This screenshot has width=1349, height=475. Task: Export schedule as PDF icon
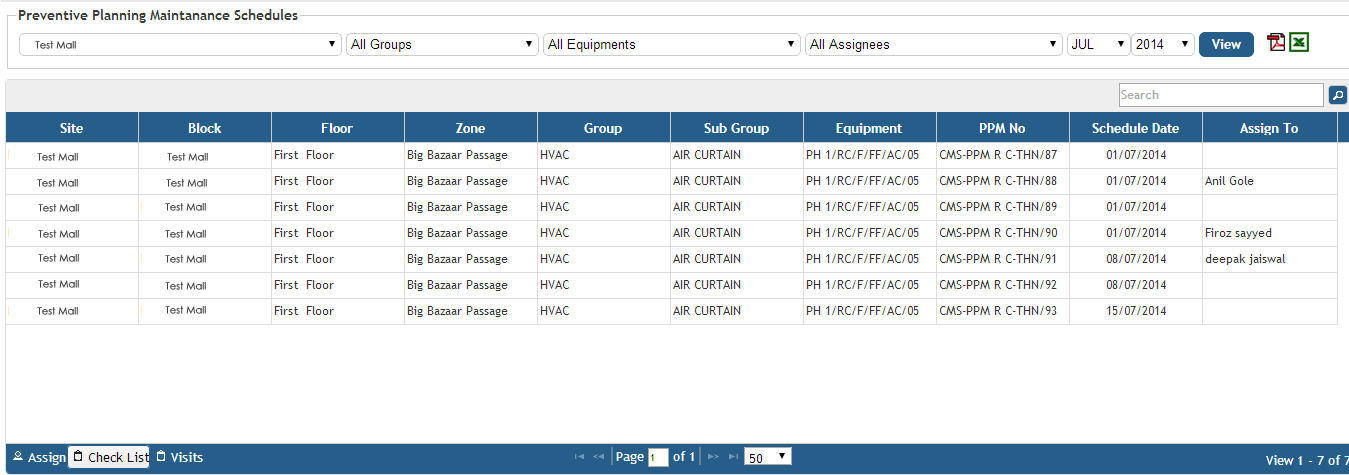(x=1276, y=43)
